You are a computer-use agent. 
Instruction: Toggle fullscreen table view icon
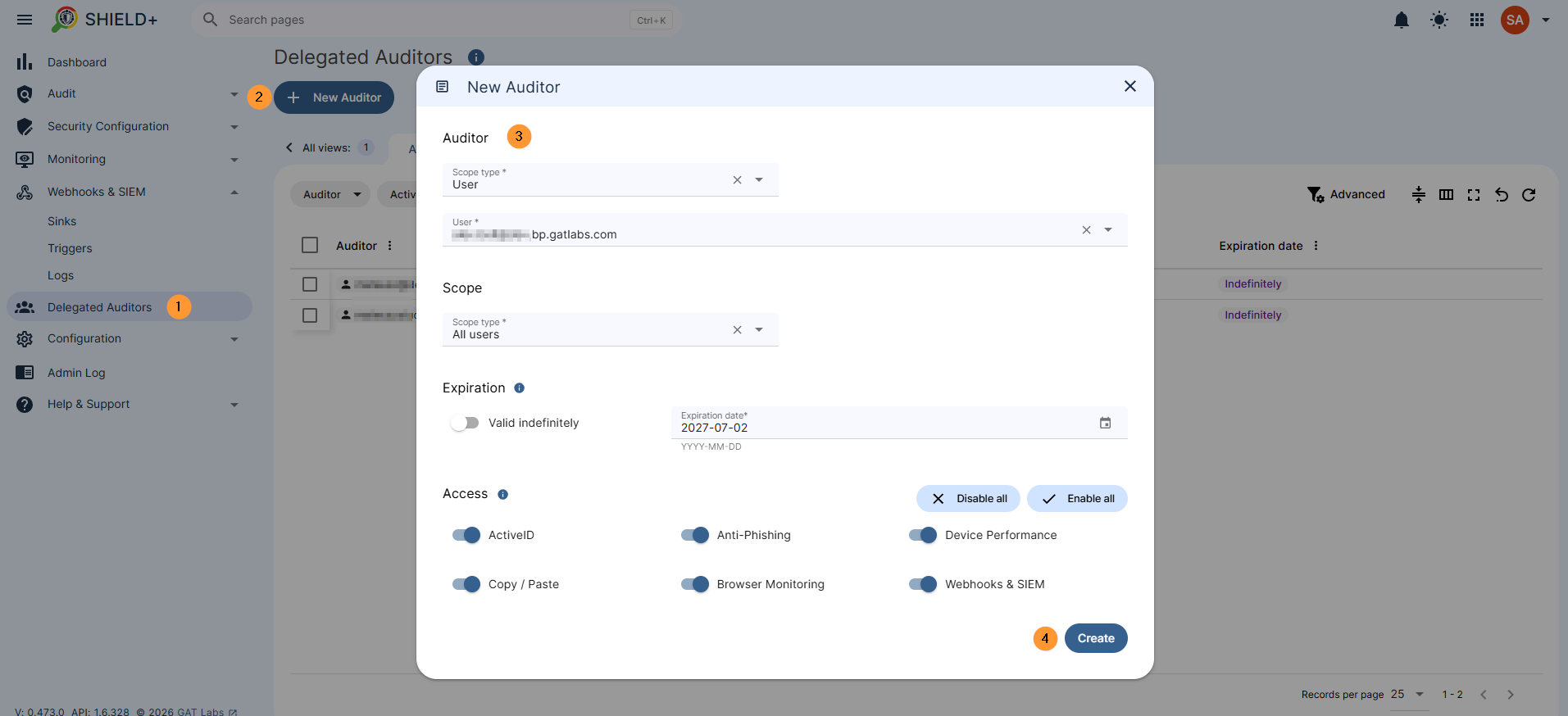pyautogui.click(x=1474, y=194)
